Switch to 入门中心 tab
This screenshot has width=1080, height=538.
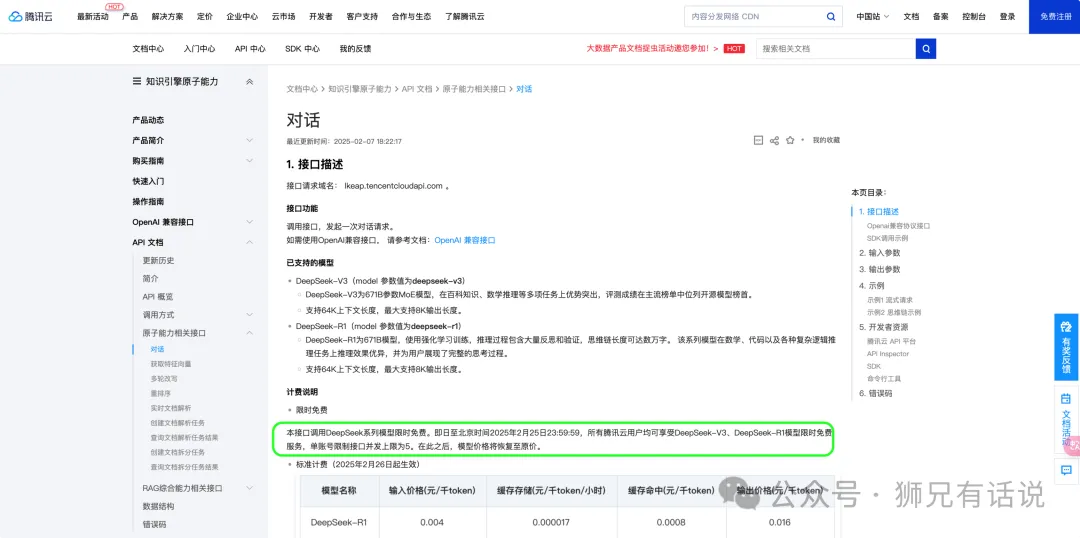pyautogui.click(x=199, y=49)
